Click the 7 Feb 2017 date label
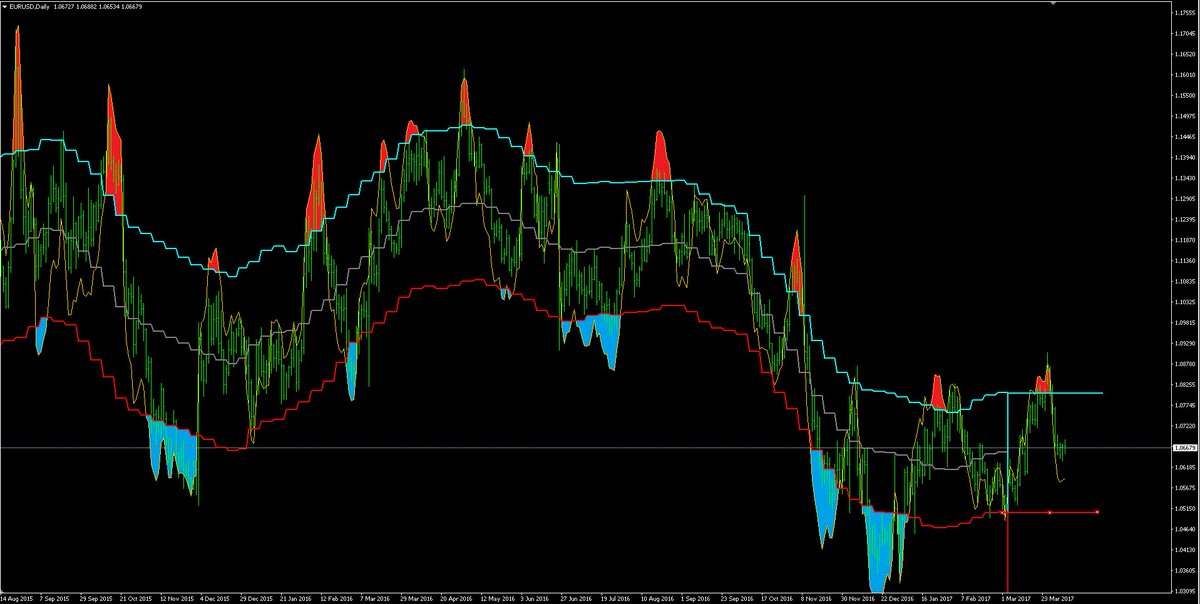This screenshot has width=1200, height=604. tap(976, 598)
